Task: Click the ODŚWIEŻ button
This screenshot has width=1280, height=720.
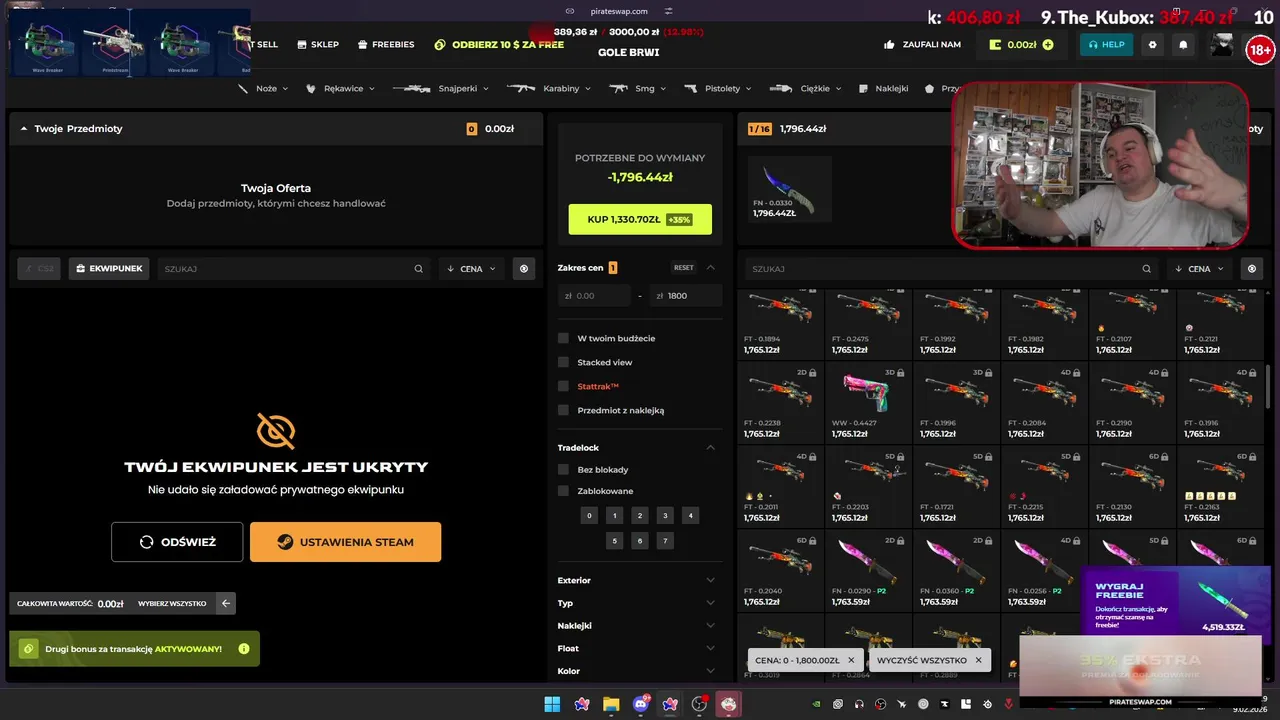Action: [177, 542]
